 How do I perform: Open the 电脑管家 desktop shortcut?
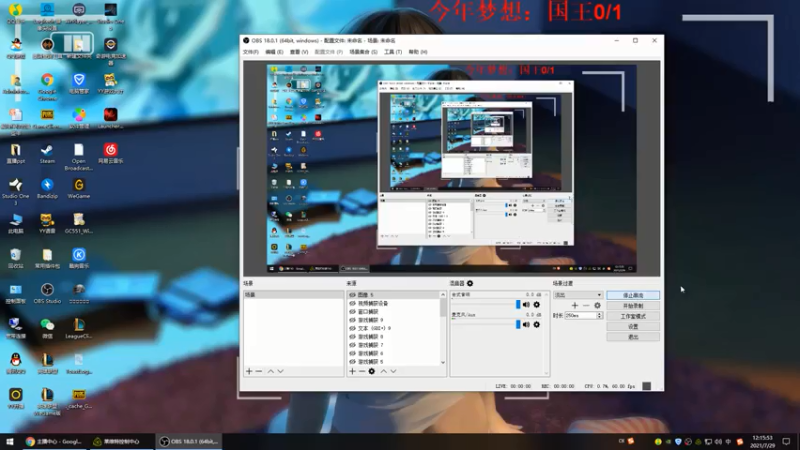coord(79,83)
